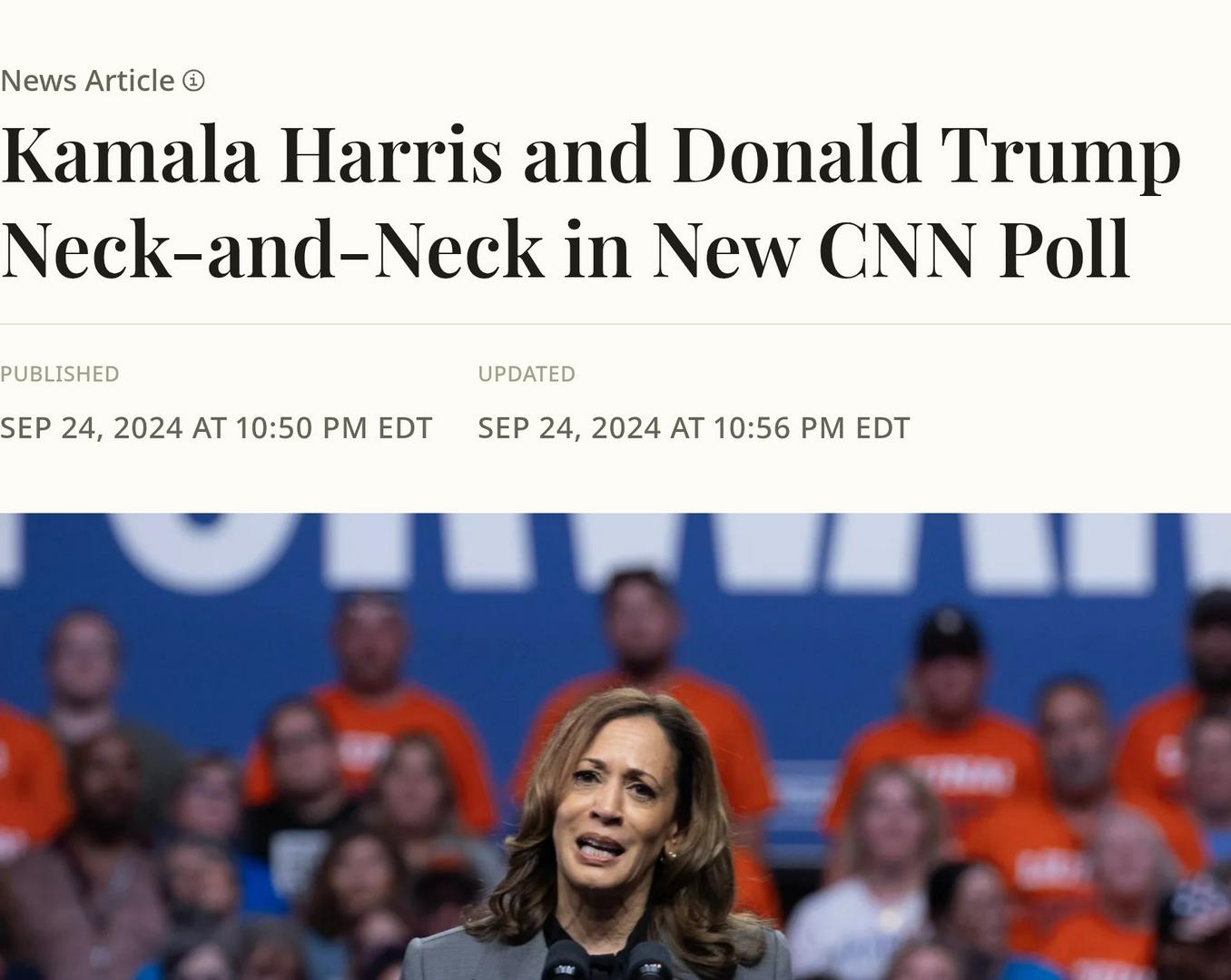This screenshot has height=980, width=1231.
Task: Click the headline line "Kamala Harris and Donald Trump"
Action: point(590,154)
